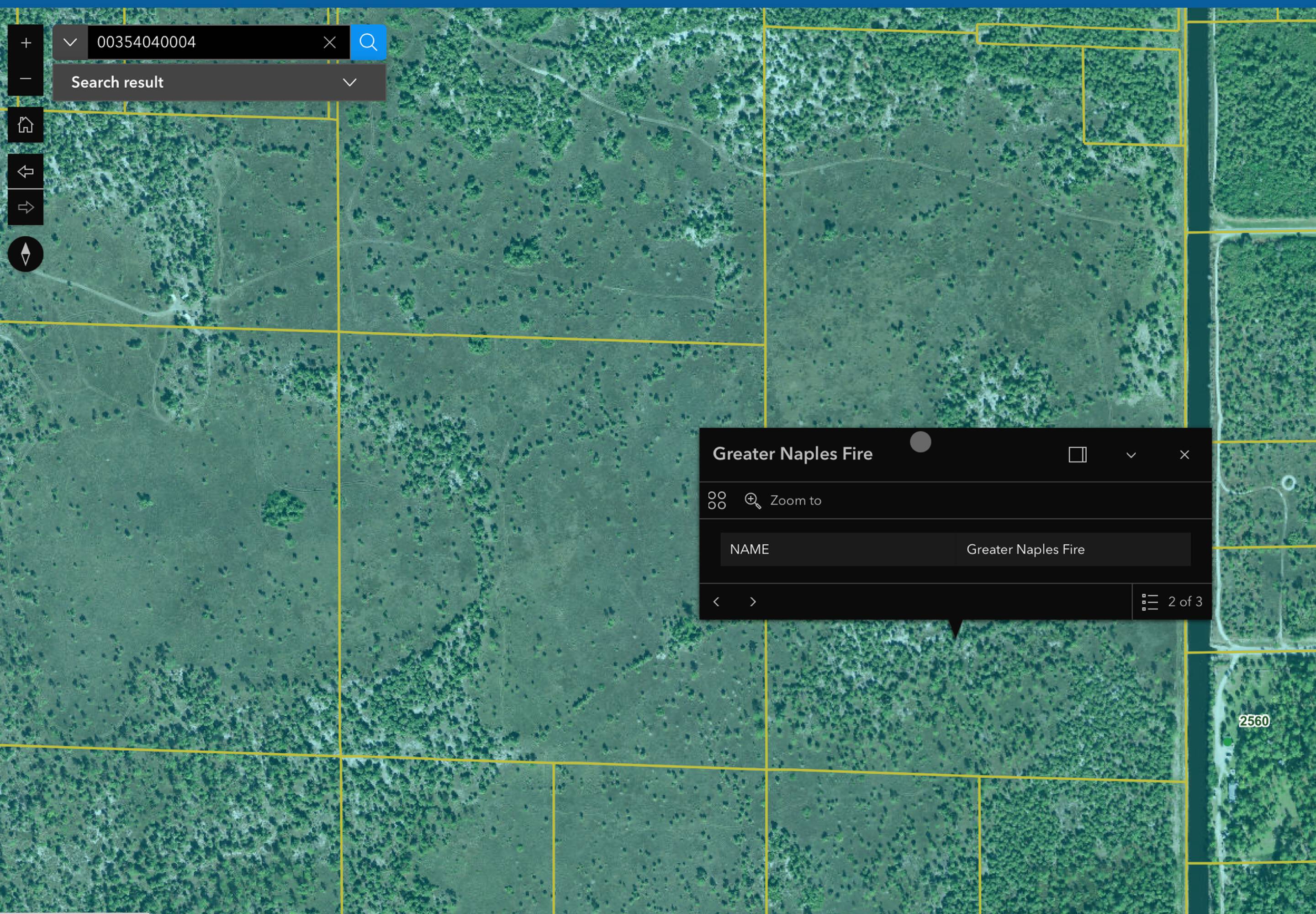Click the 2560 address label on map

[1253, 721]
